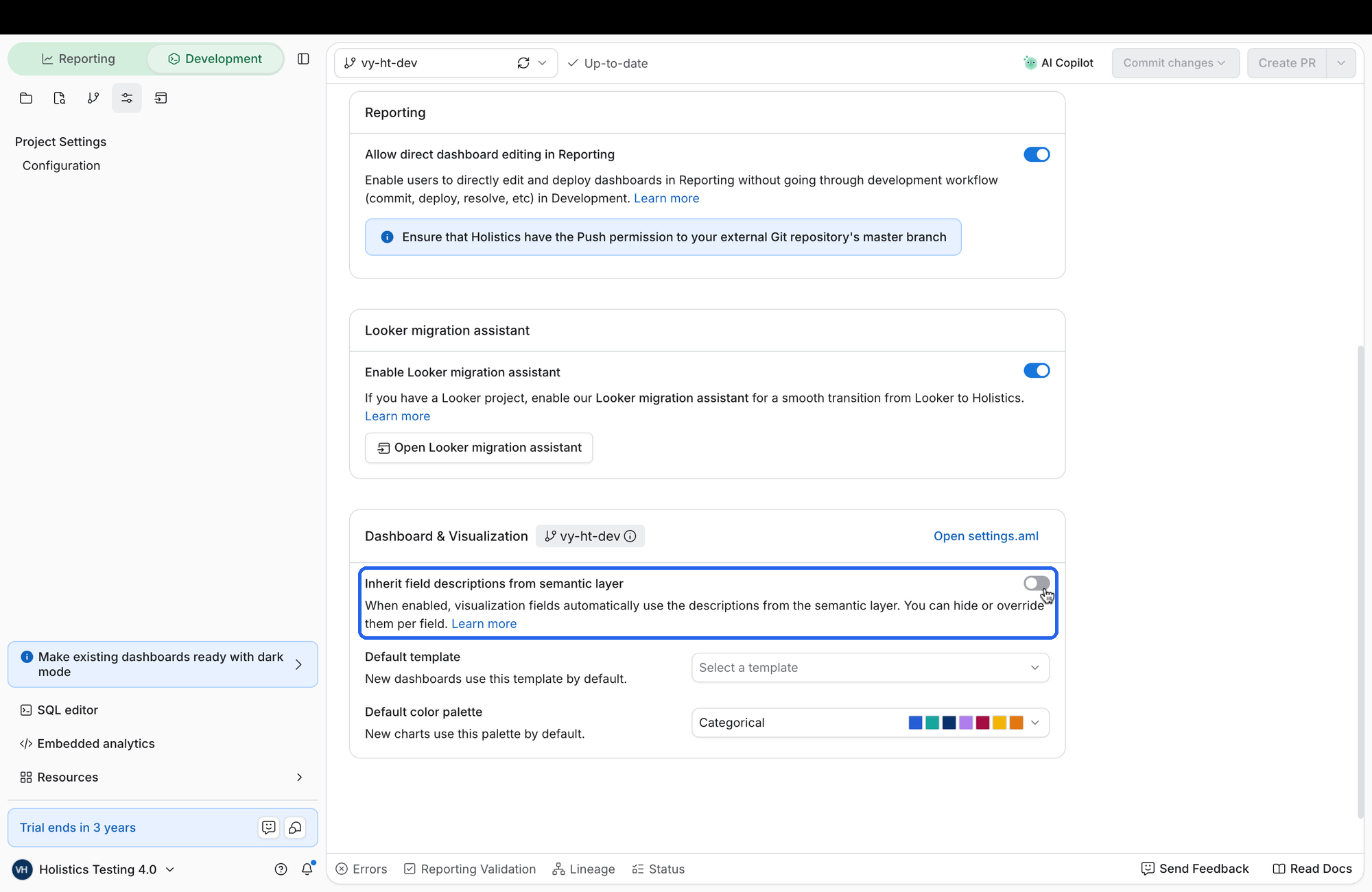Image resolution: width=1372 pixels, height=892 pixels.
Task: Click Open Looker migration assistant button
Action: click(x=479, y=448)
